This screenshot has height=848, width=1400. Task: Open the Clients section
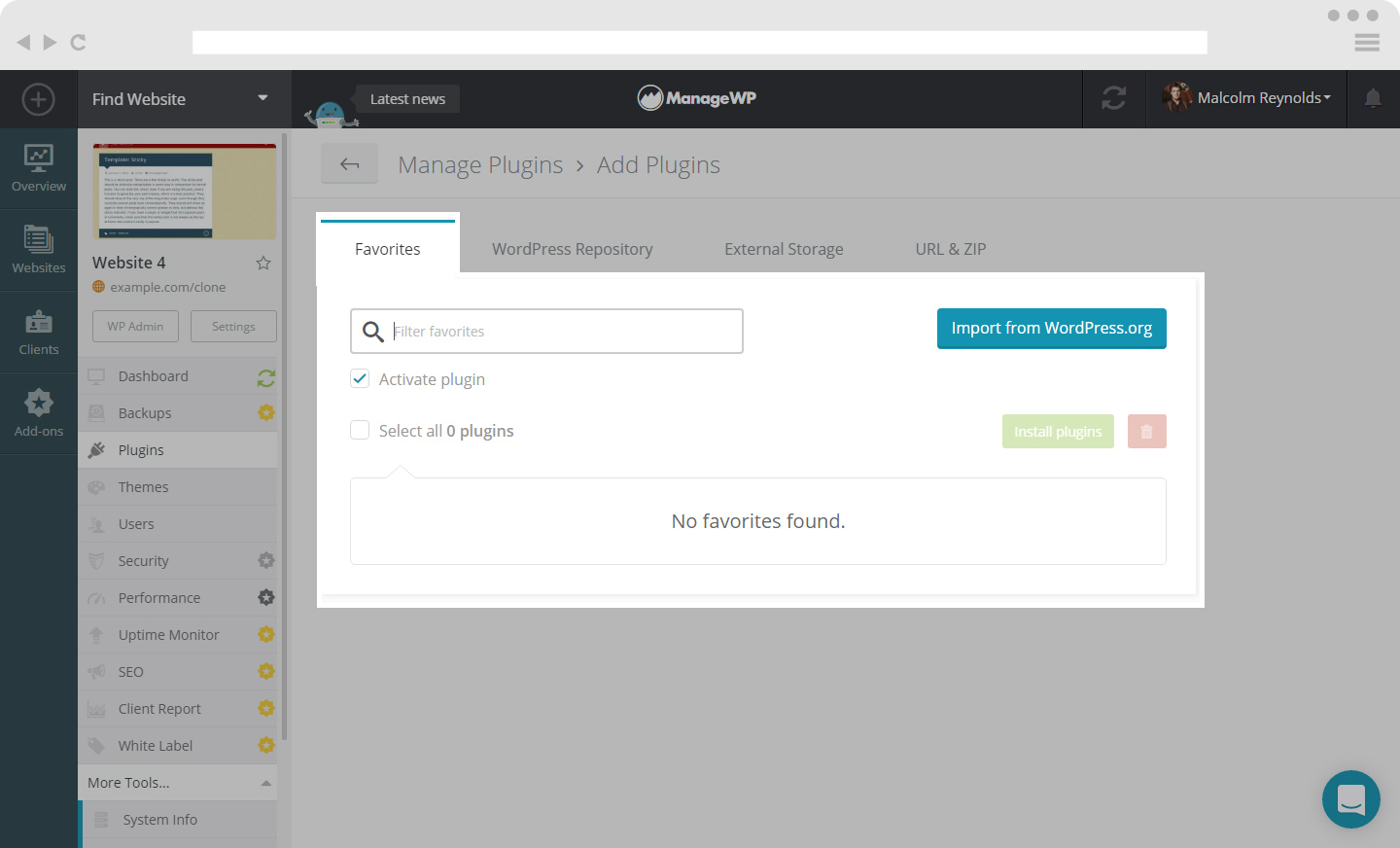tap(39, 332)
